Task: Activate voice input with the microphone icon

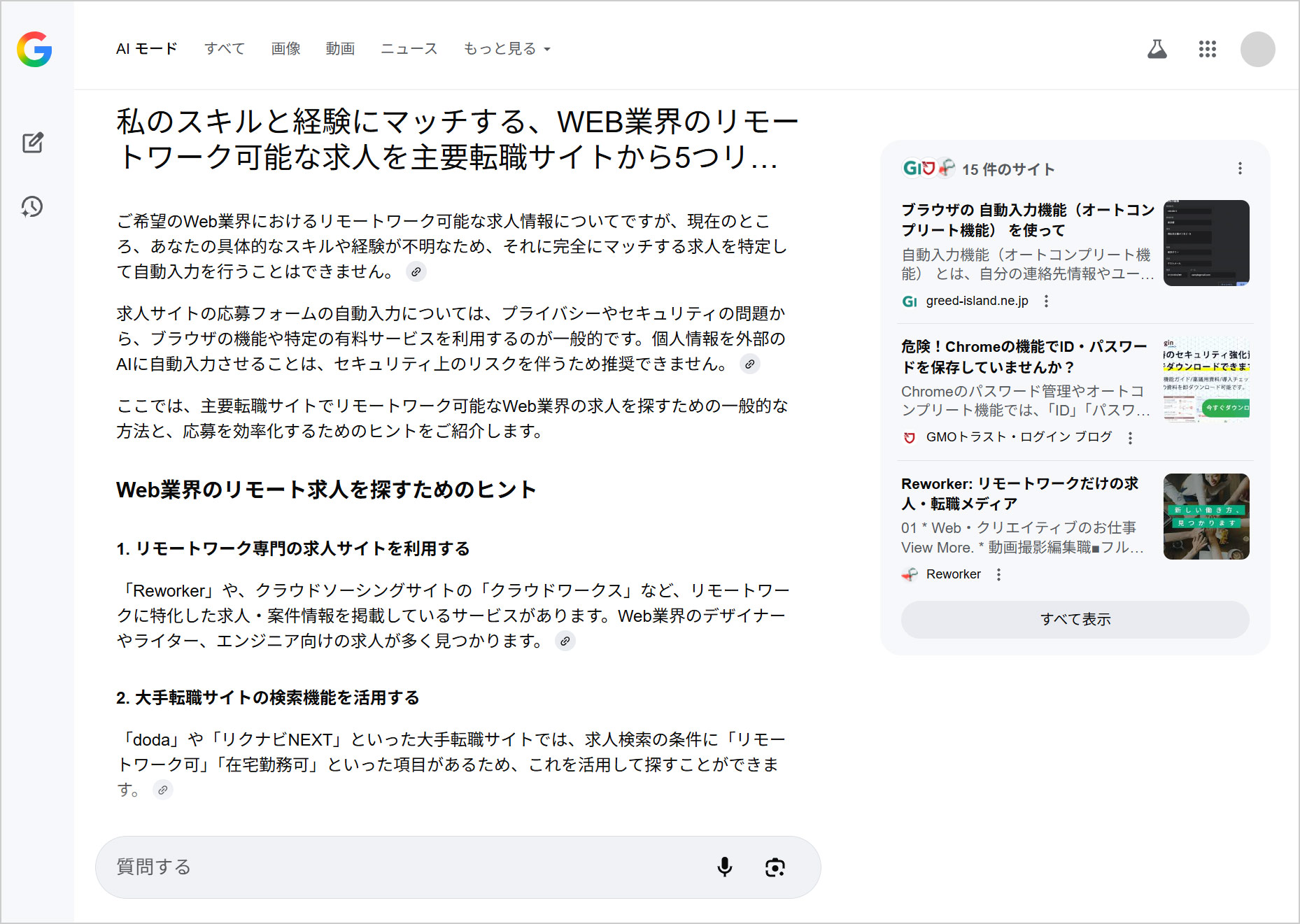Action: click(x=725, y=867)
